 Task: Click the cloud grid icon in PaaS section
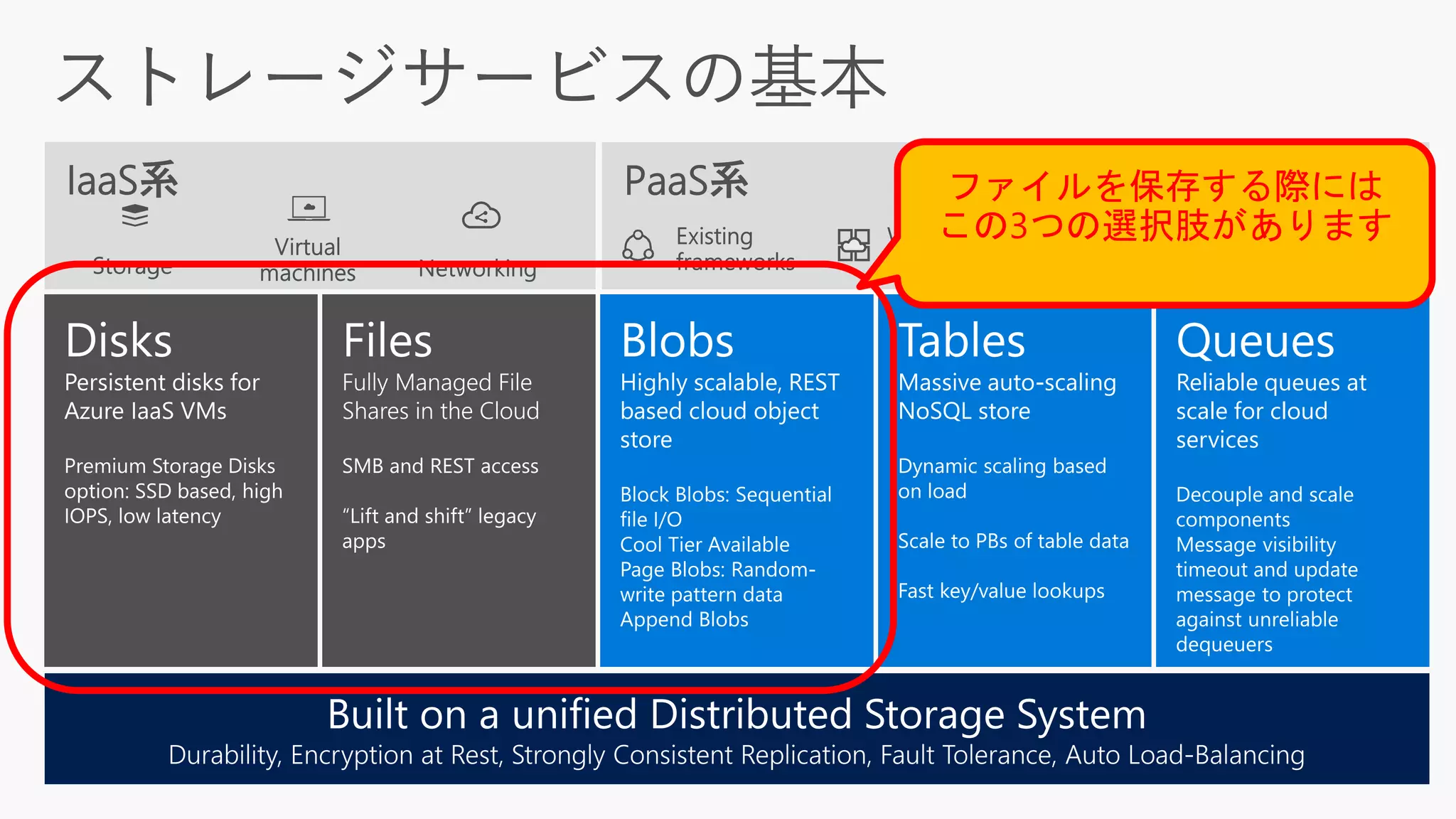point(853,245)
